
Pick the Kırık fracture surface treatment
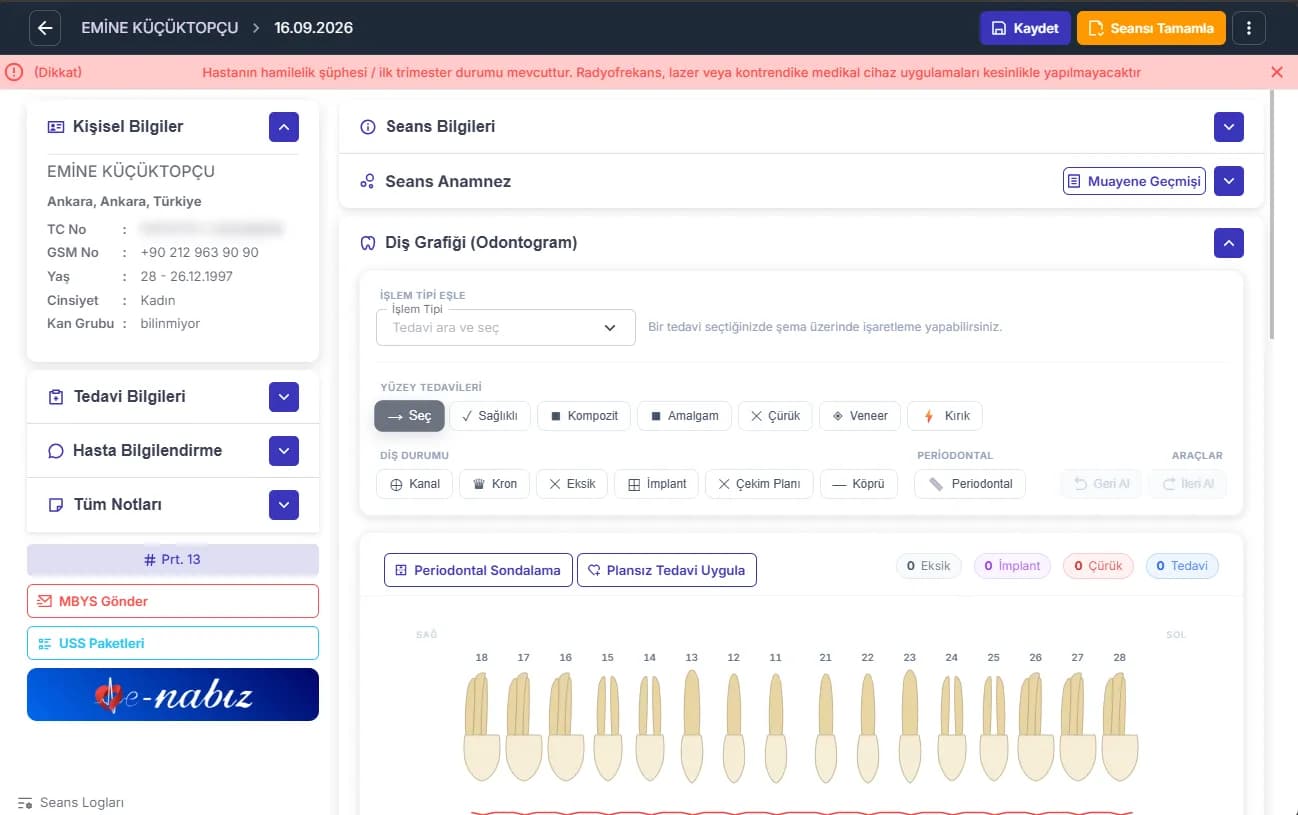point(946,416)
